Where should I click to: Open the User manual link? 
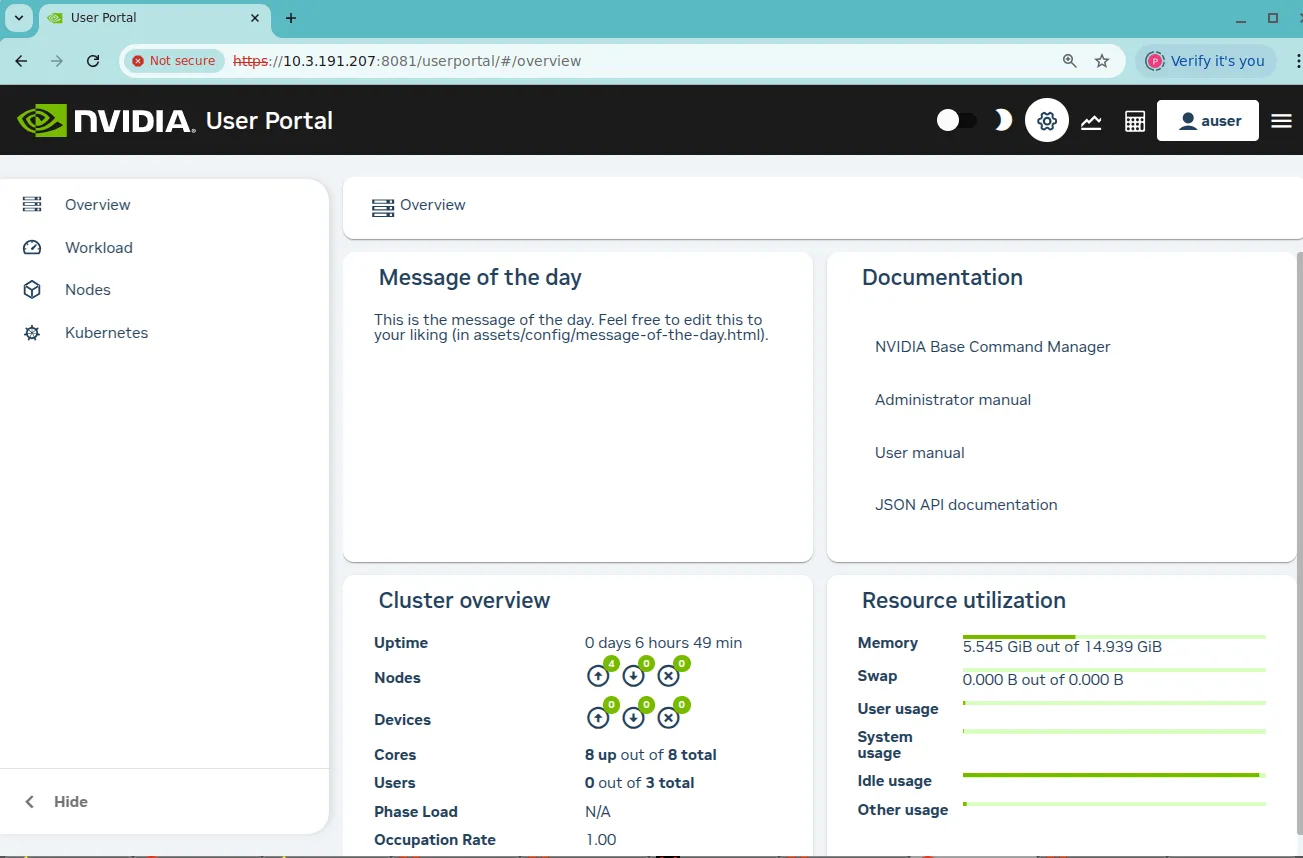920,453
